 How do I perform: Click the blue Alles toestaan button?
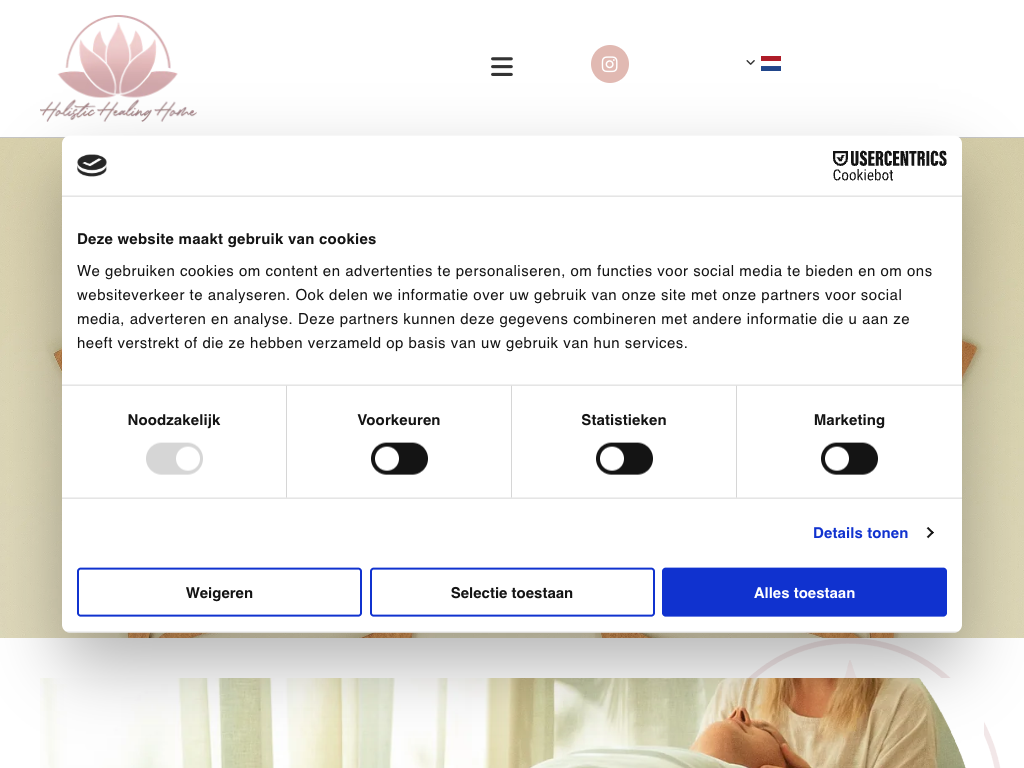[x=804, y=592]
